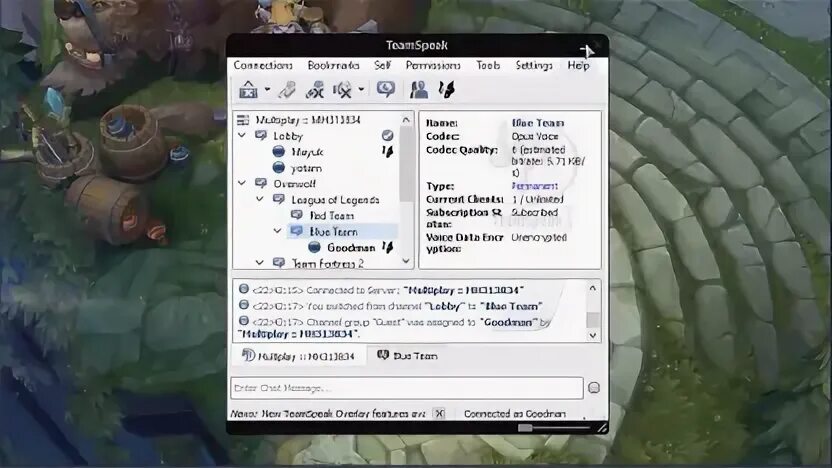
Task: Collapse the Team Fortress 2 channel
Action: click(x=259, y=262)
